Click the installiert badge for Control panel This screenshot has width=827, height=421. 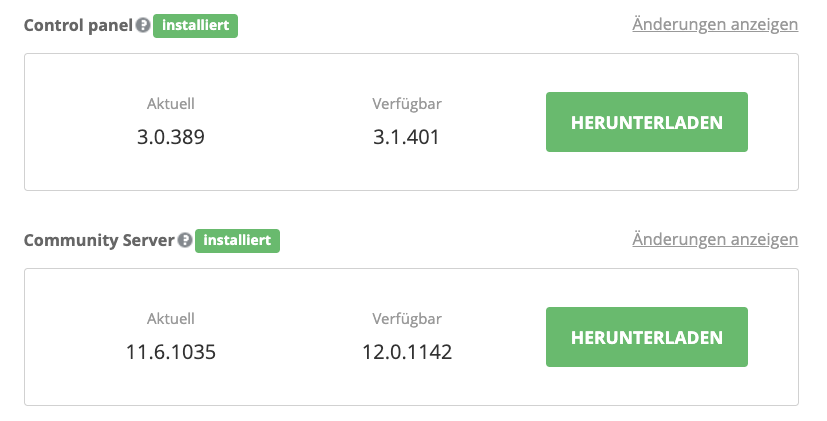pos(195,26)
